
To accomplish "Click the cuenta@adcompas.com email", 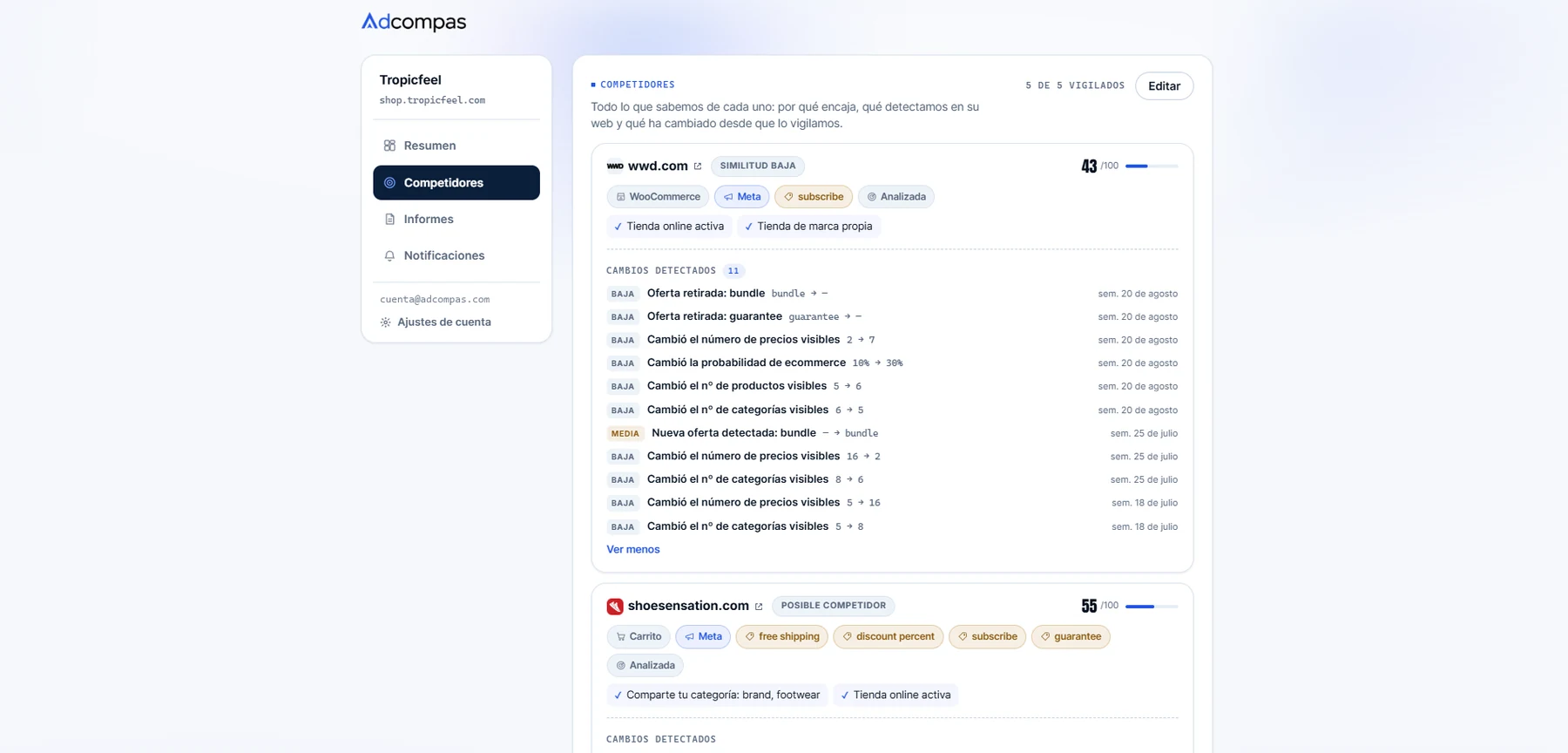I will [435, 300].
